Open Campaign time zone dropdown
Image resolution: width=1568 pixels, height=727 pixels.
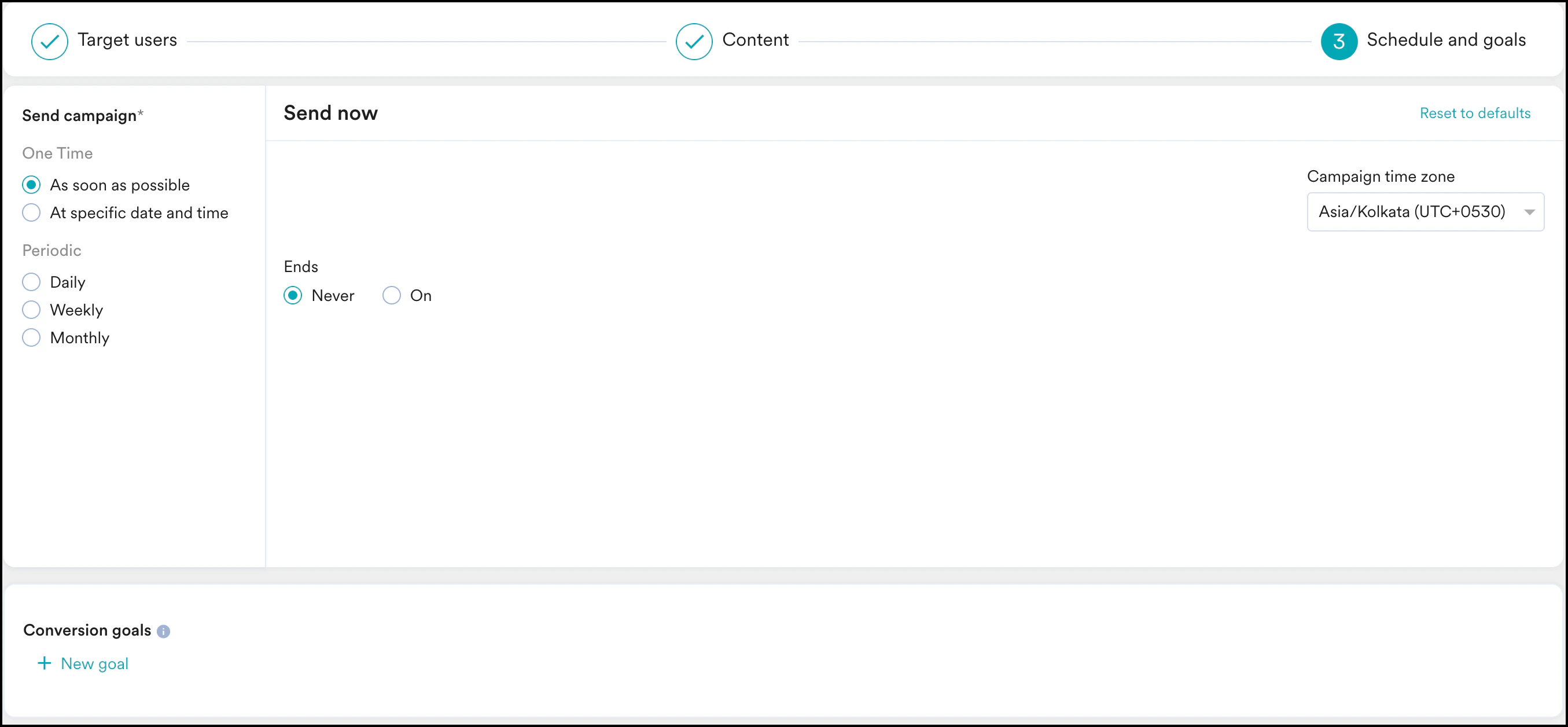pyautogui.click(x=1411, y=212)
